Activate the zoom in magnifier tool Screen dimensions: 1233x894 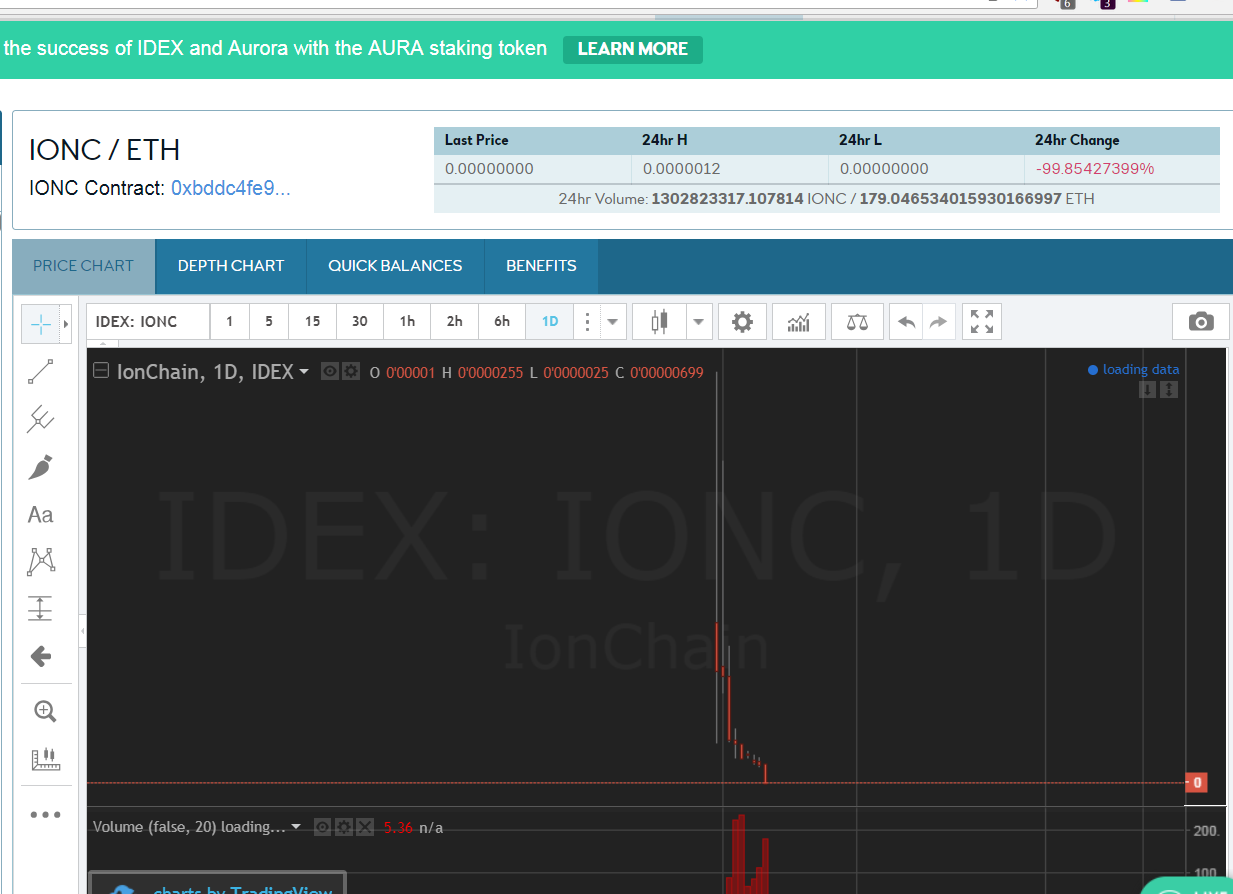click(44, 711)
